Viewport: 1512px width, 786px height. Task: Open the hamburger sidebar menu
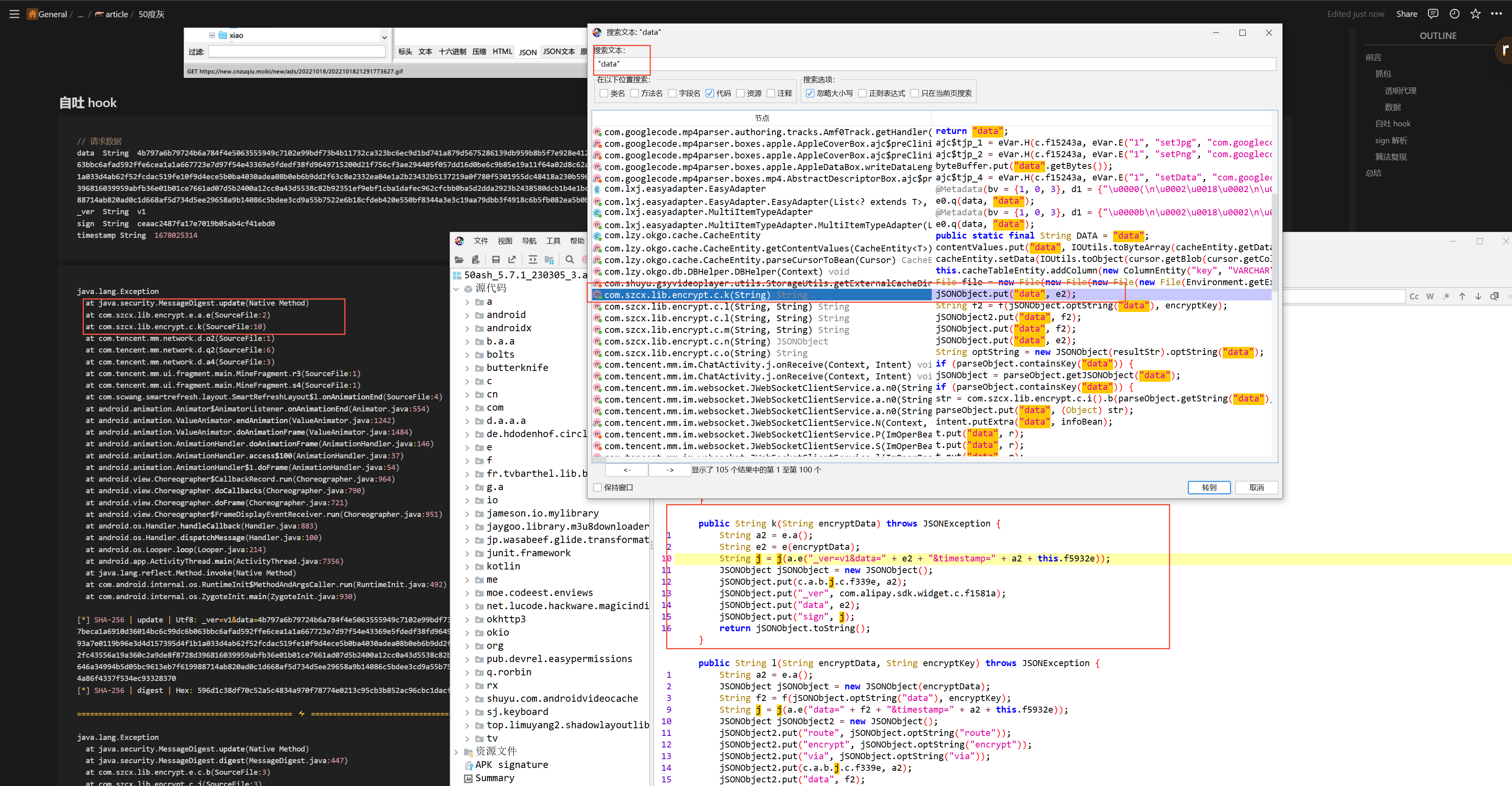(x=14, y=14)
